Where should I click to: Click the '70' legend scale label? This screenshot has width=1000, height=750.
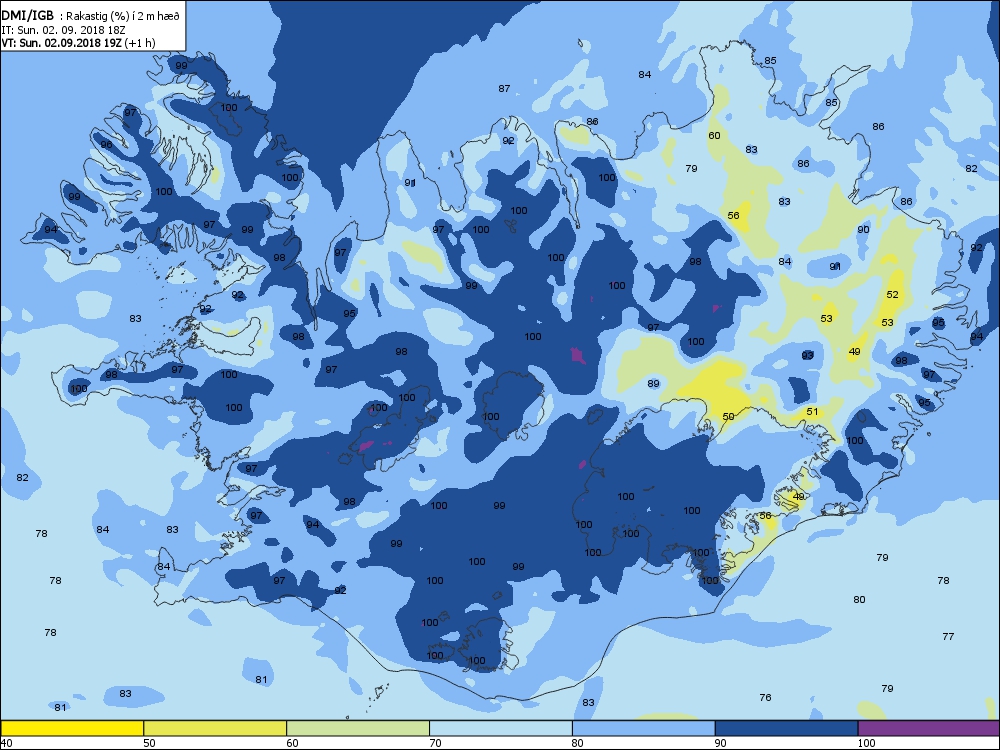pyautogui.click(x=436, y=743)
